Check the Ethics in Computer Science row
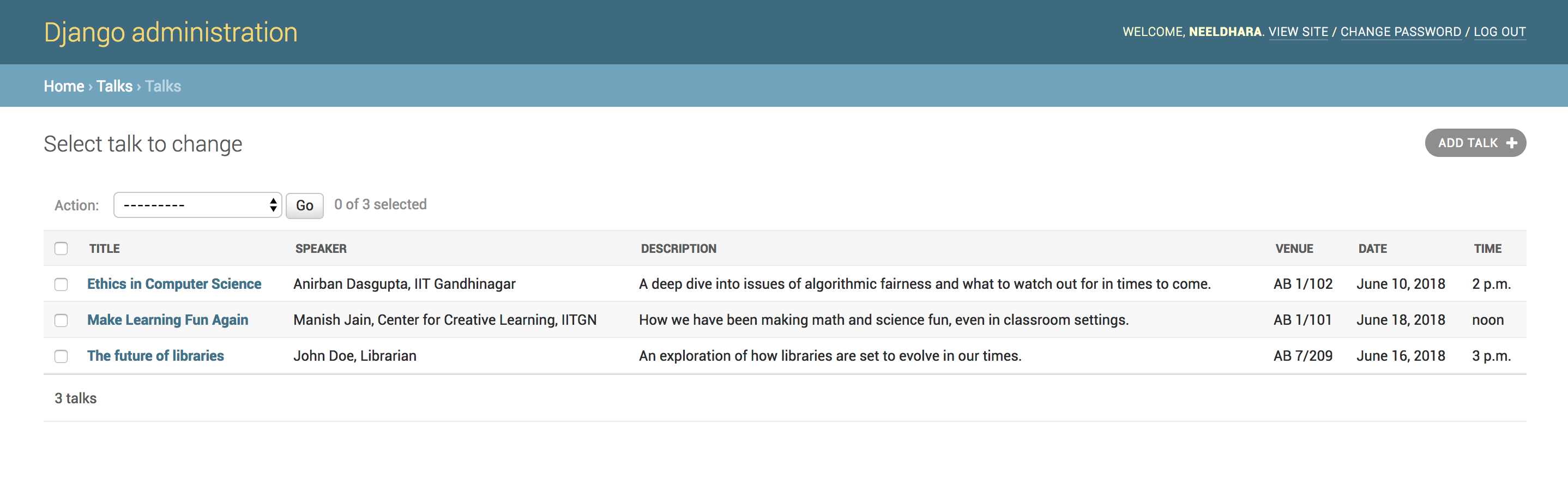This screenshot has height=497, width=1568. [61, 284]
